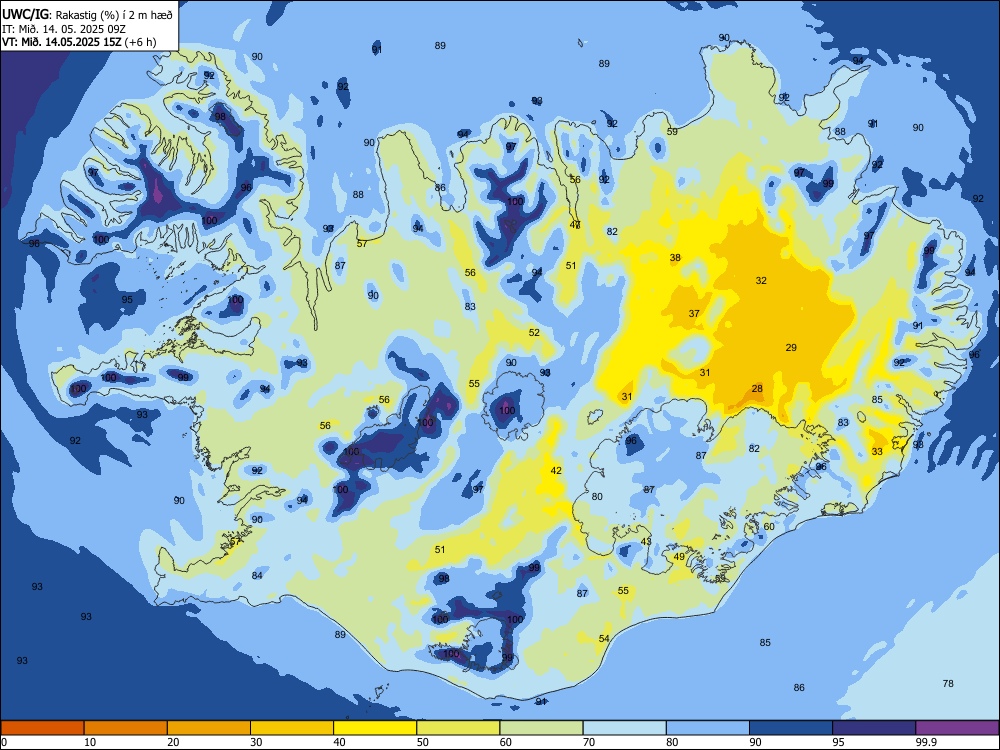Click the 10–20 orange legend swatch

[126, 728]
